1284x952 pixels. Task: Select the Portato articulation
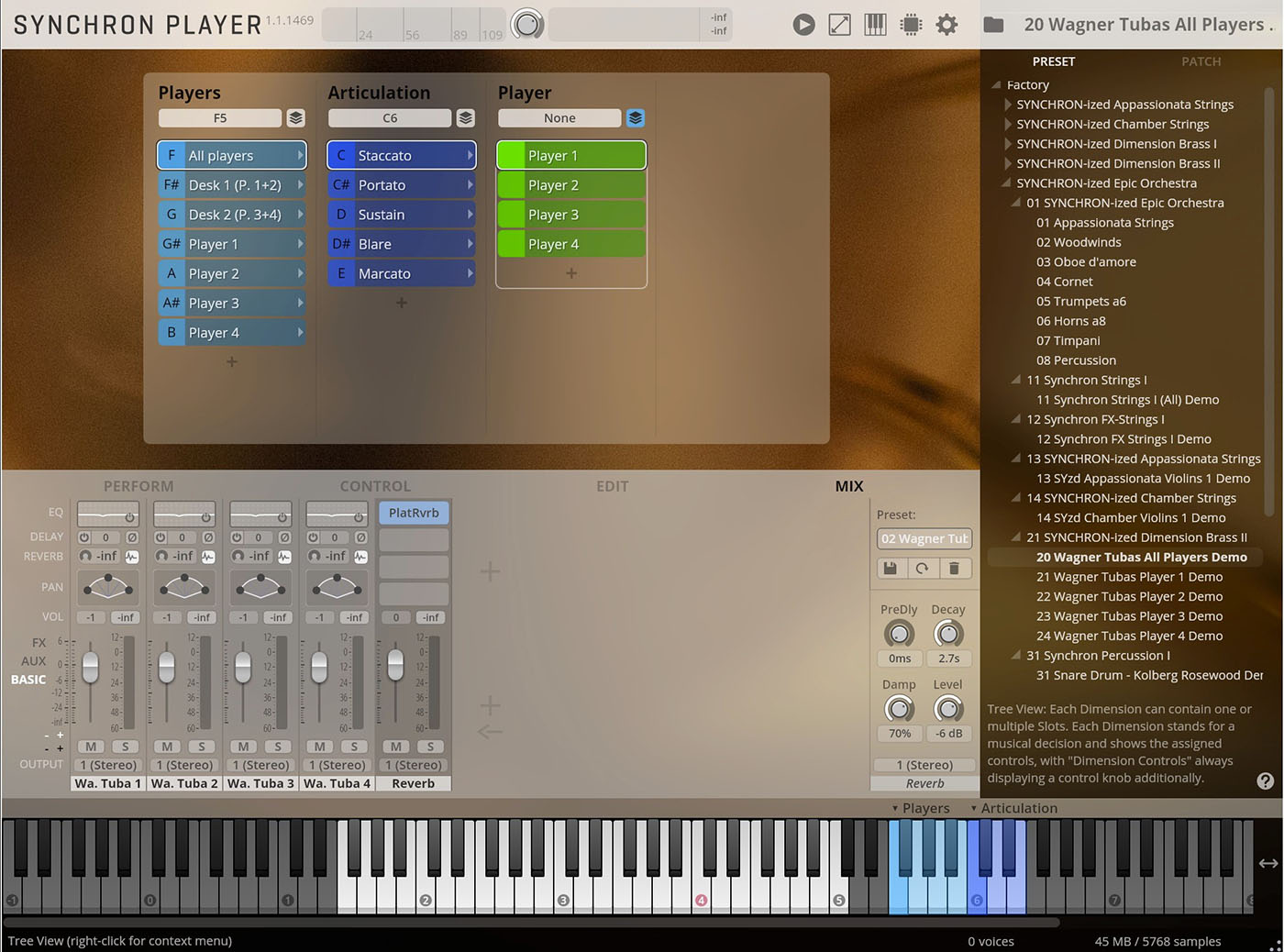point(401,185)
